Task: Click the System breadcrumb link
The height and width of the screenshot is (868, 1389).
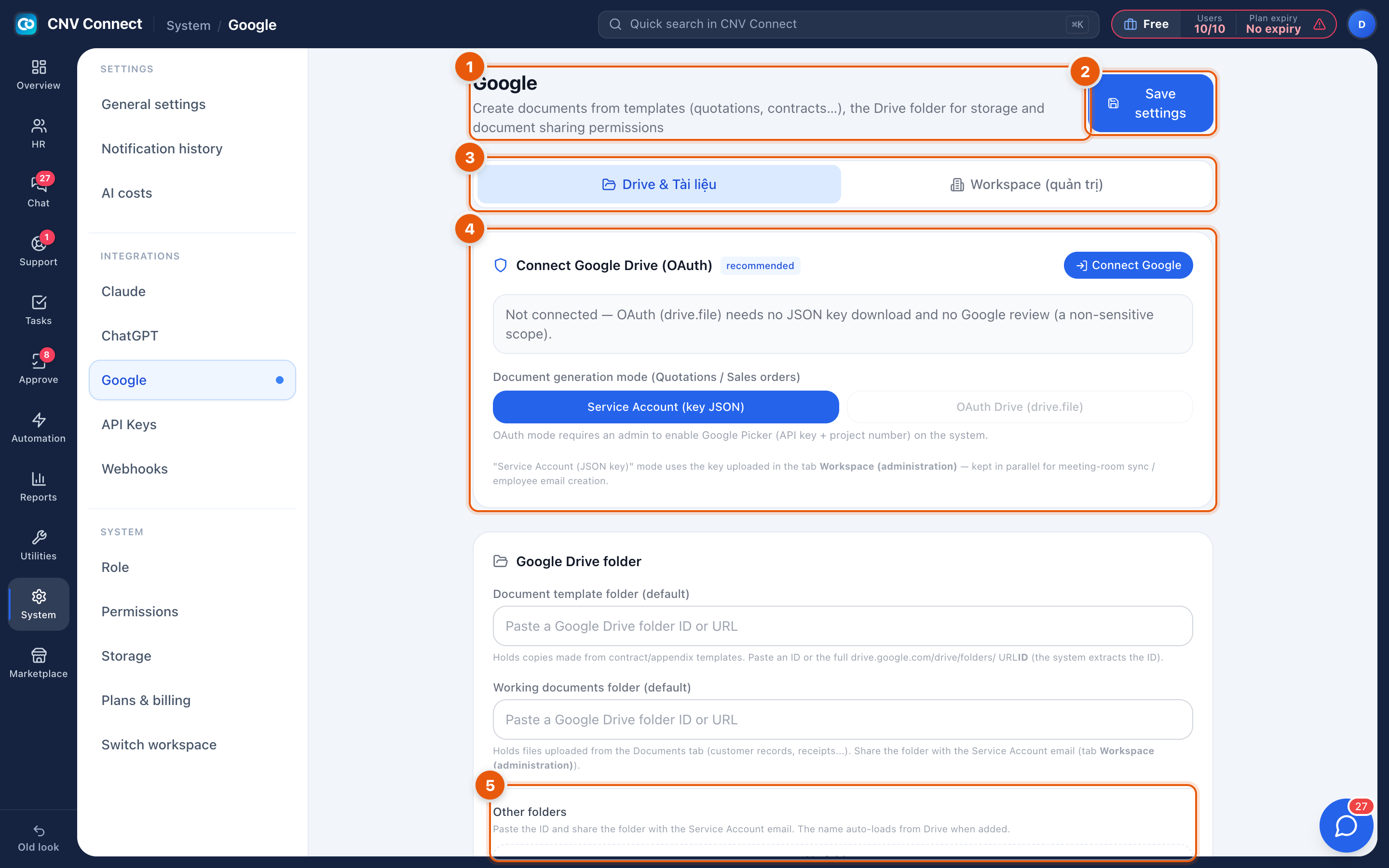Action: [188, 25]
